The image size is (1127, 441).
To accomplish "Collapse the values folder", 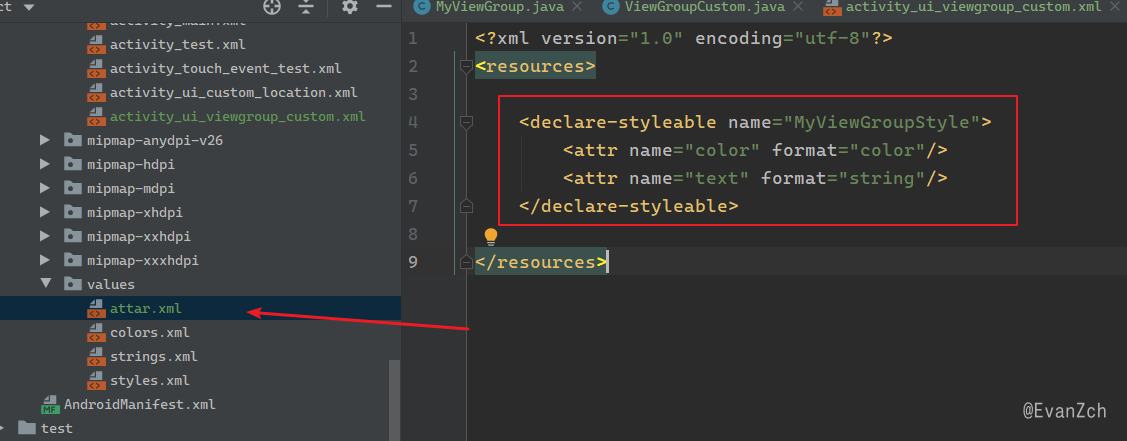I will (46, 284).
